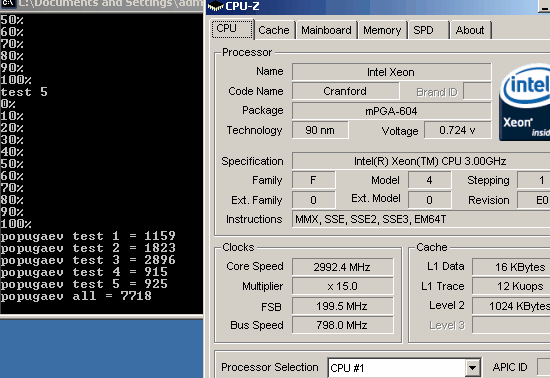
Task: Click the popugaev test 2 = 1823 line
Action: pos(88,248)
